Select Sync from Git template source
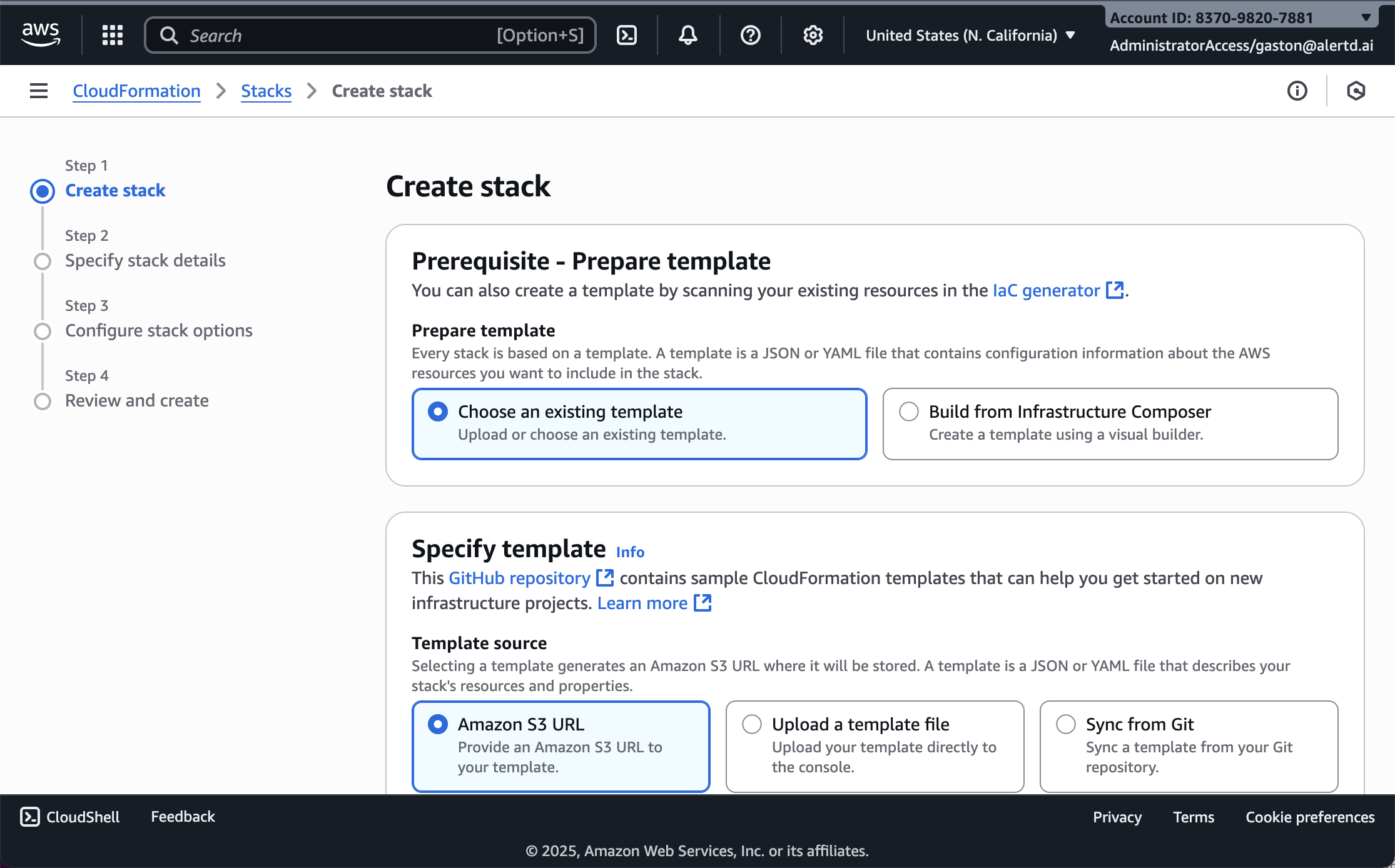Viewport: 1395px width, 868px height. tap(1066, 724)
